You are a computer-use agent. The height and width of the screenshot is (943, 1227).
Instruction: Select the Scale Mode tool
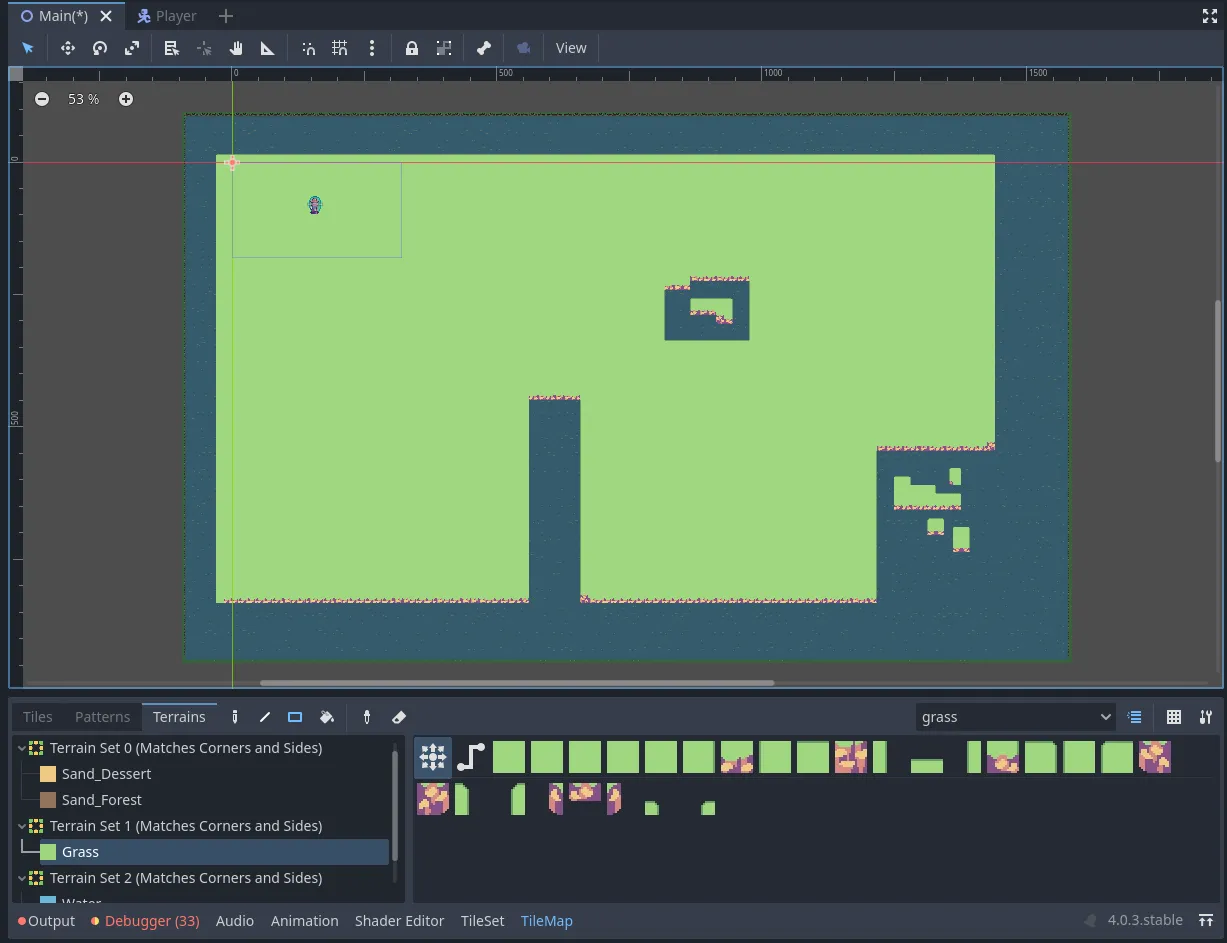click(x=132, y=48)
